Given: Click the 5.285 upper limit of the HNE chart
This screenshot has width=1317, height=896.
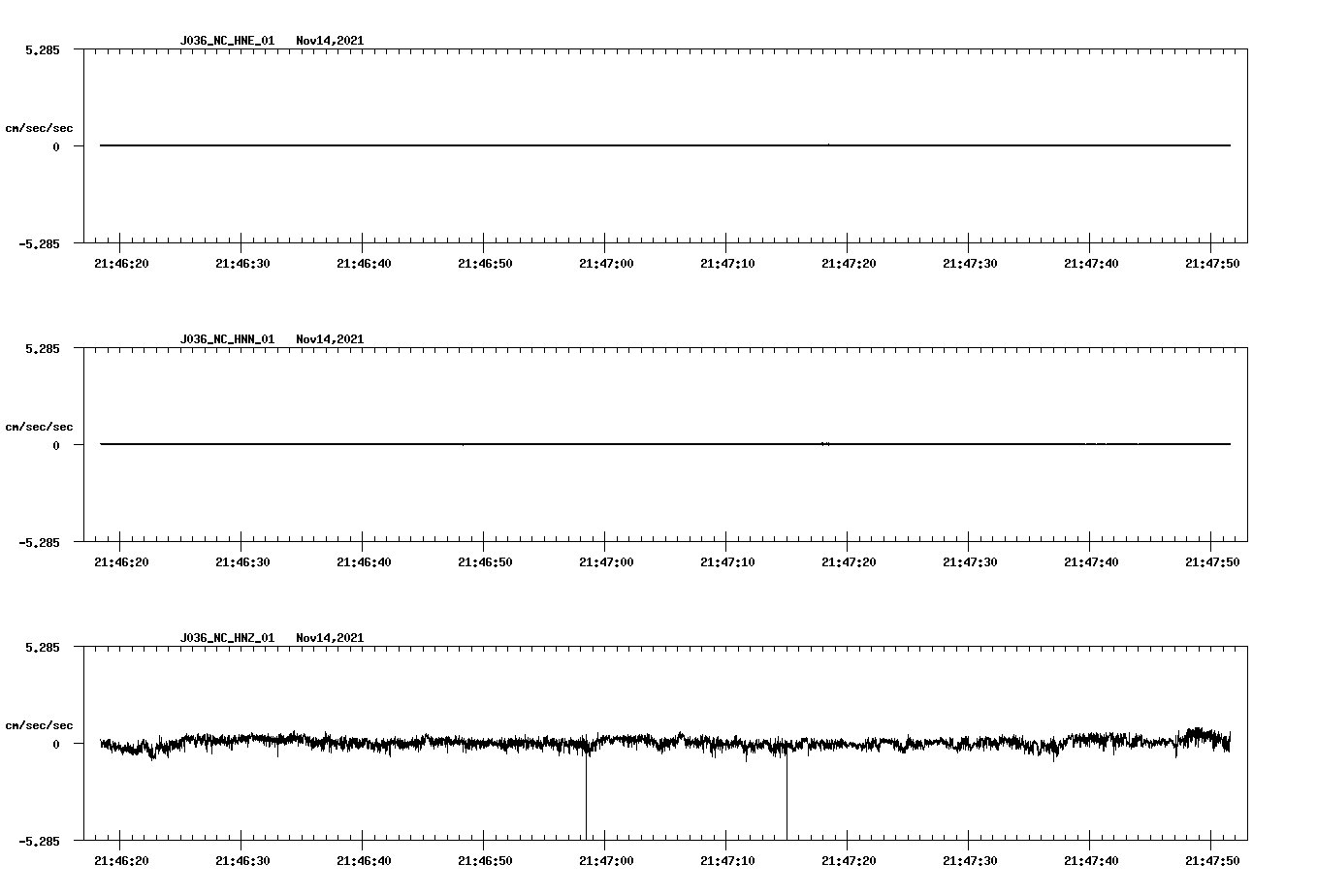Looking at the screenshot, I should (43, 50).
